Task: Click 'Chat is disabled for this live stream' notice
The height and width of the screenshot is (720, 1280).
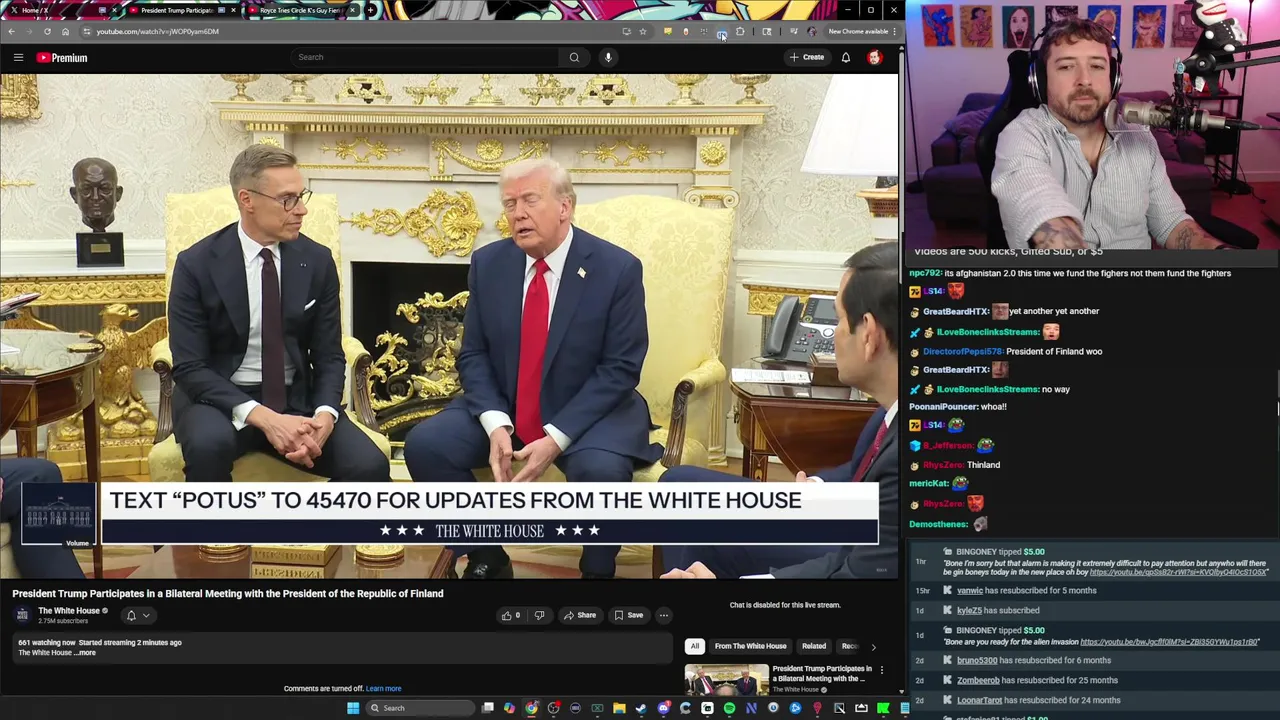Action: (785, 605)
